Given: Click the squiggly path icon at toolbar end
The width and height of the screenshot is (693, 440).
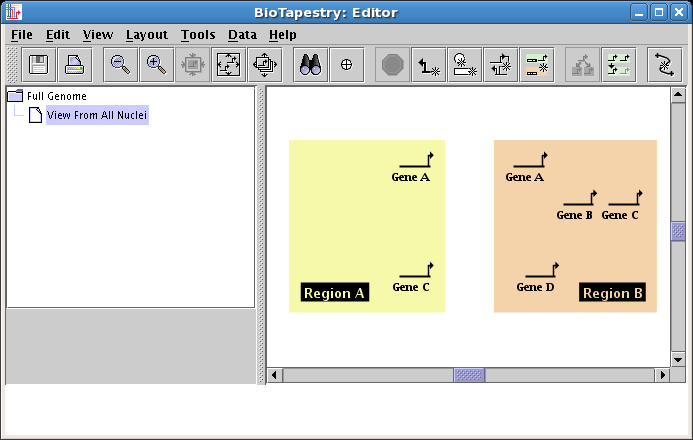Looking at the screenshot, I should click(x=663, y=65).
